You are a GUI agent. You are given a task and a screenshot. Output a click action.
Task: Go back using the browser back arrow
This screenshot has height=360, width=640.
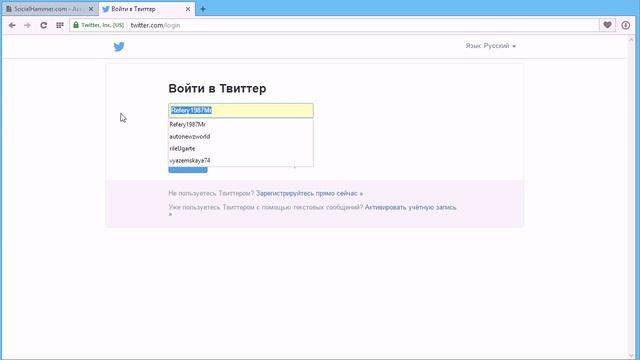[12, 25]
